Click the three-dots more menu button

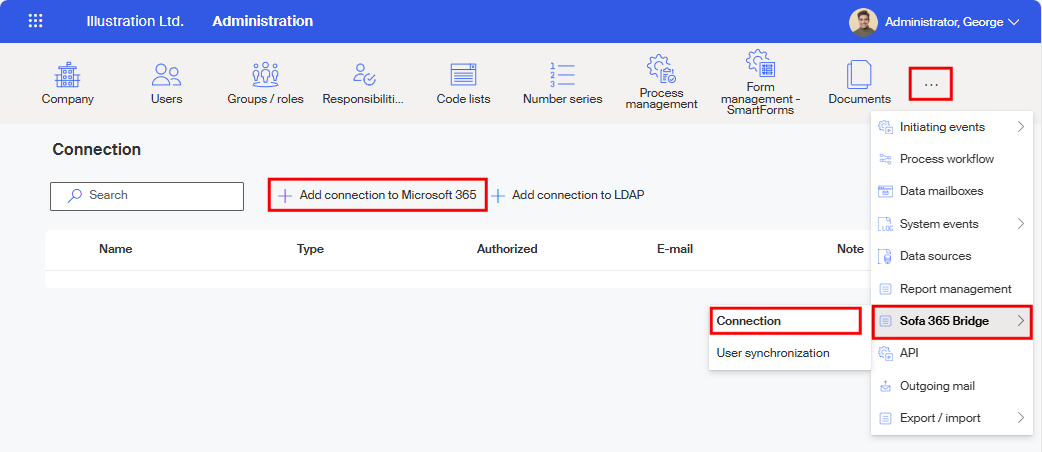coord(931,84)
